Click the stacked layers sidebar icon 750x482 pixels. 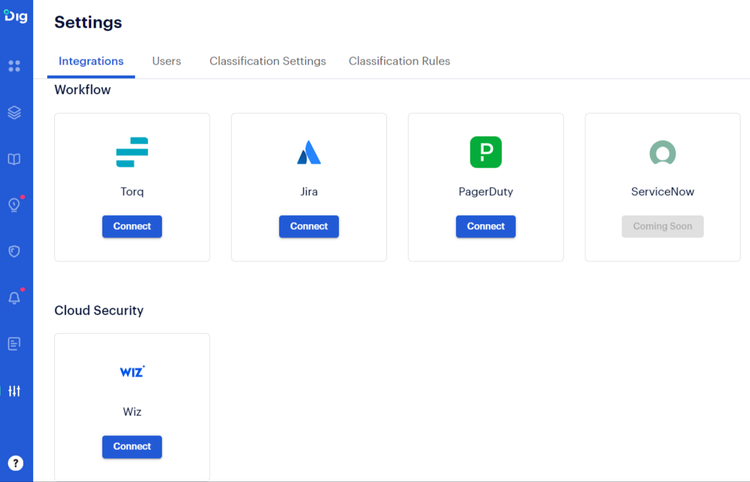[14, 113]
